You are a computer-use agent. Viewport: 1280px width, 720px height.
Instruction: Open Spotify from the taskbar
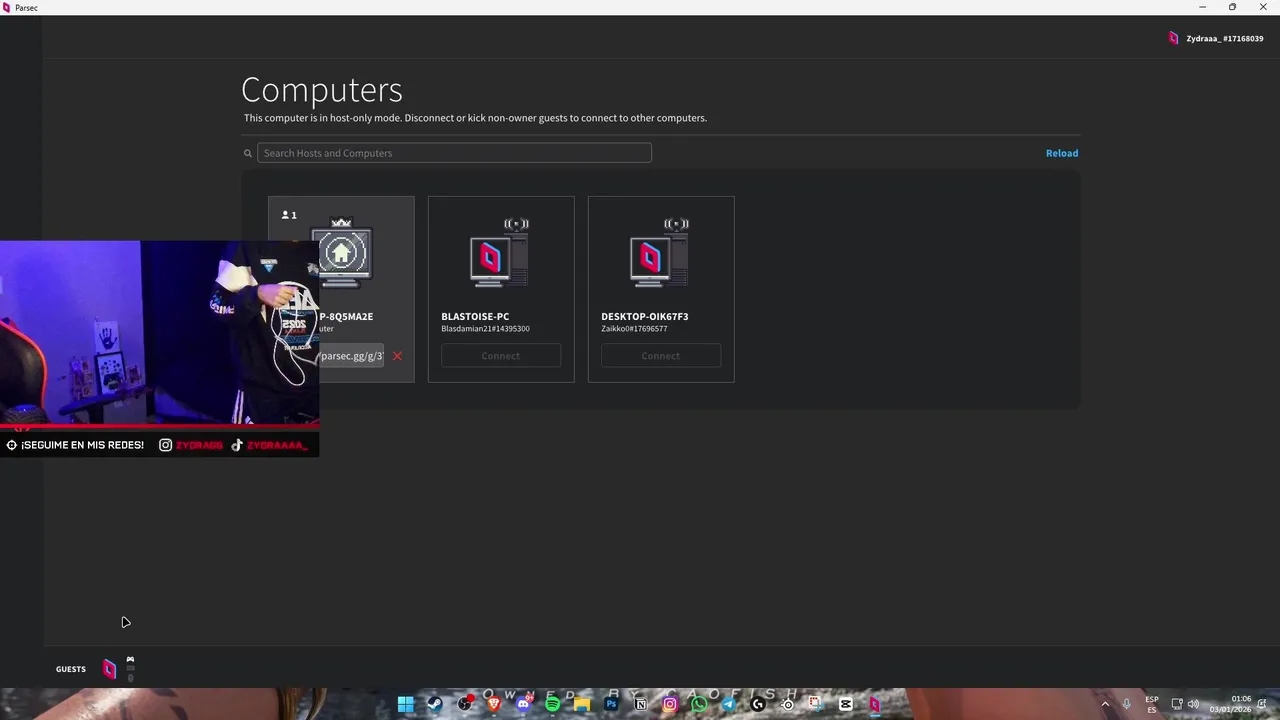click(552, 704)
